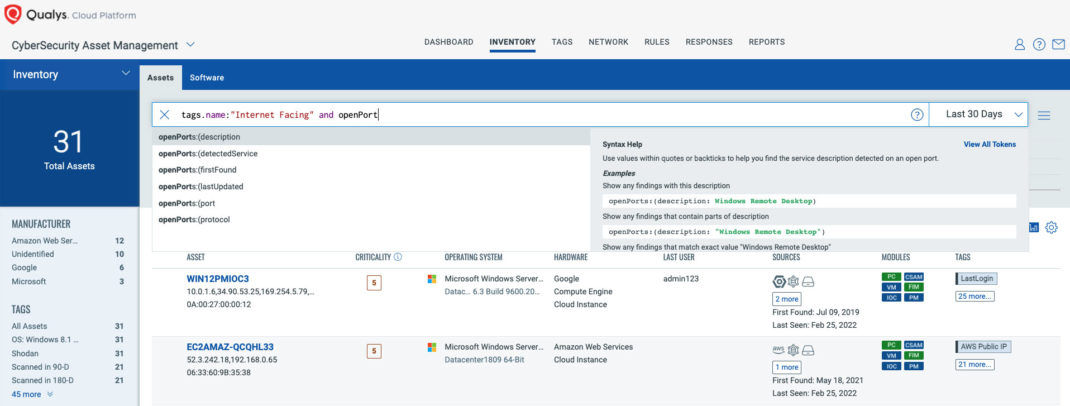Open View All Tokens link
This screenshot has width=1070, height=406.
coord(989,145)
